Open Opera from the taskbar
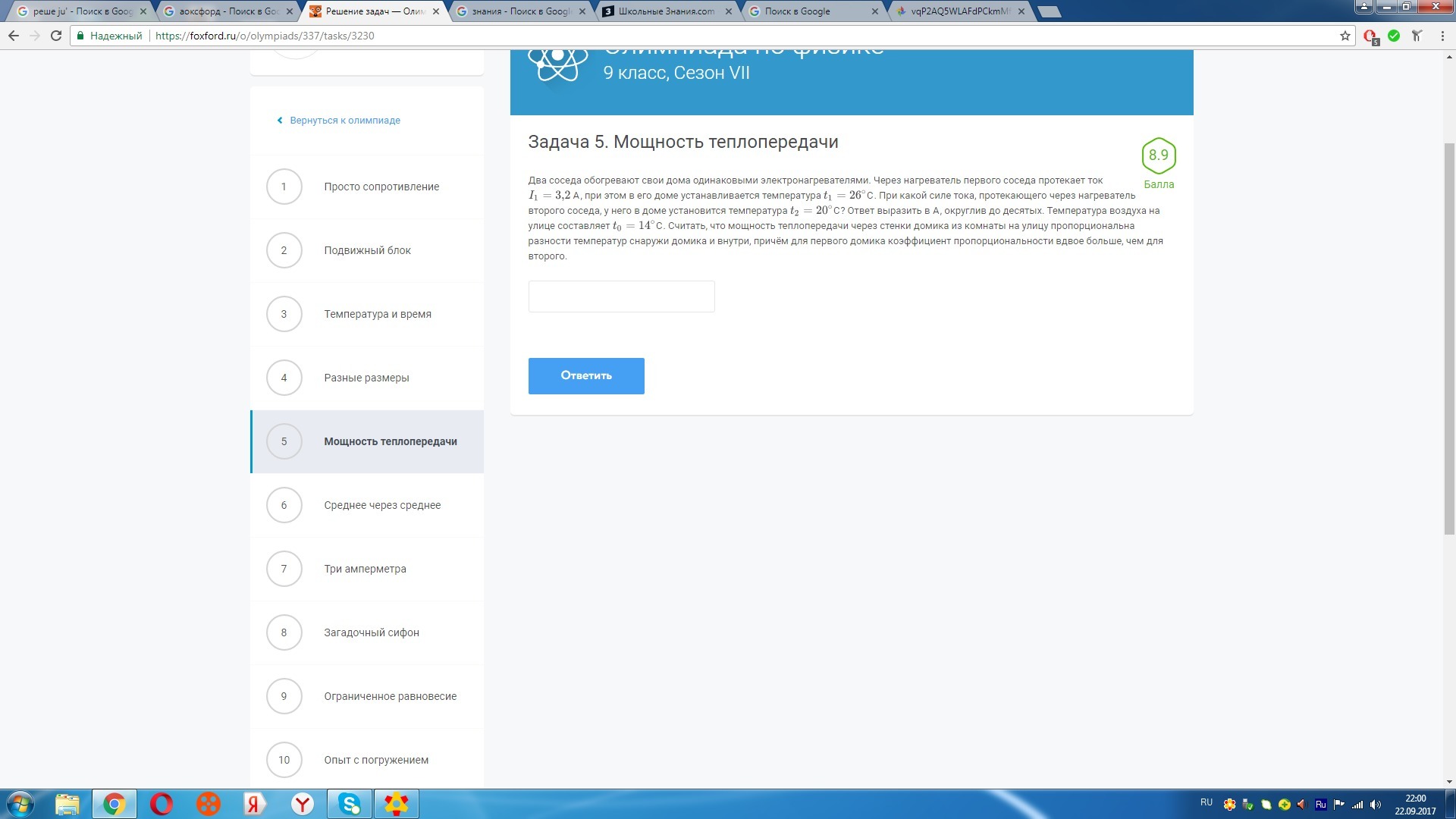The height and width of the screenshot is (819, 1456). coord(162,804)
